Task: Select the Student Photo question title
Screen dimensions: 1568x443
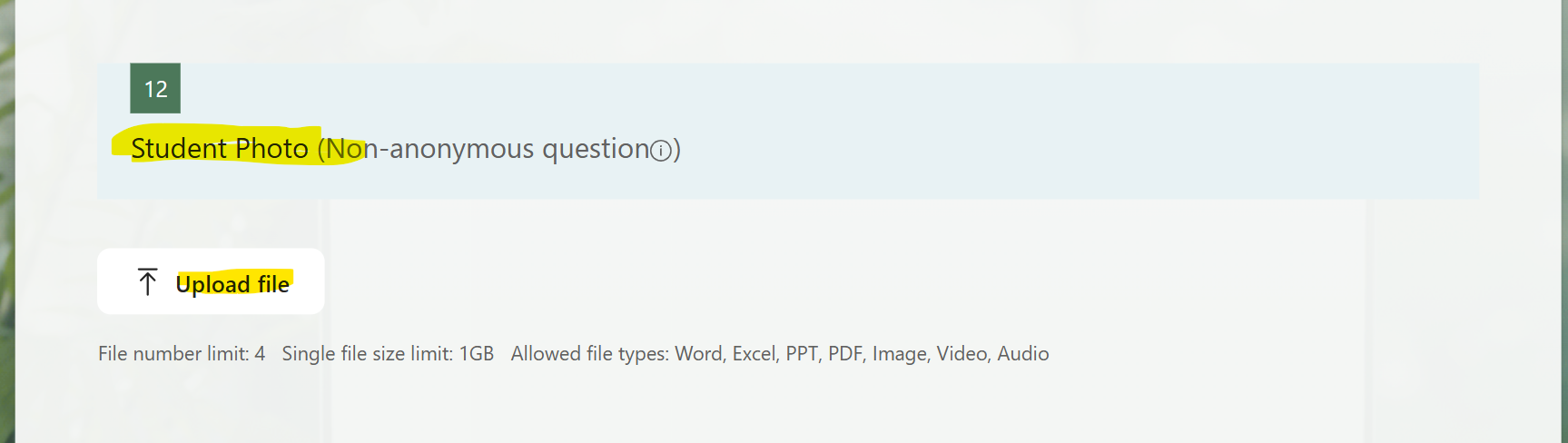Action: tap(219, 149)
